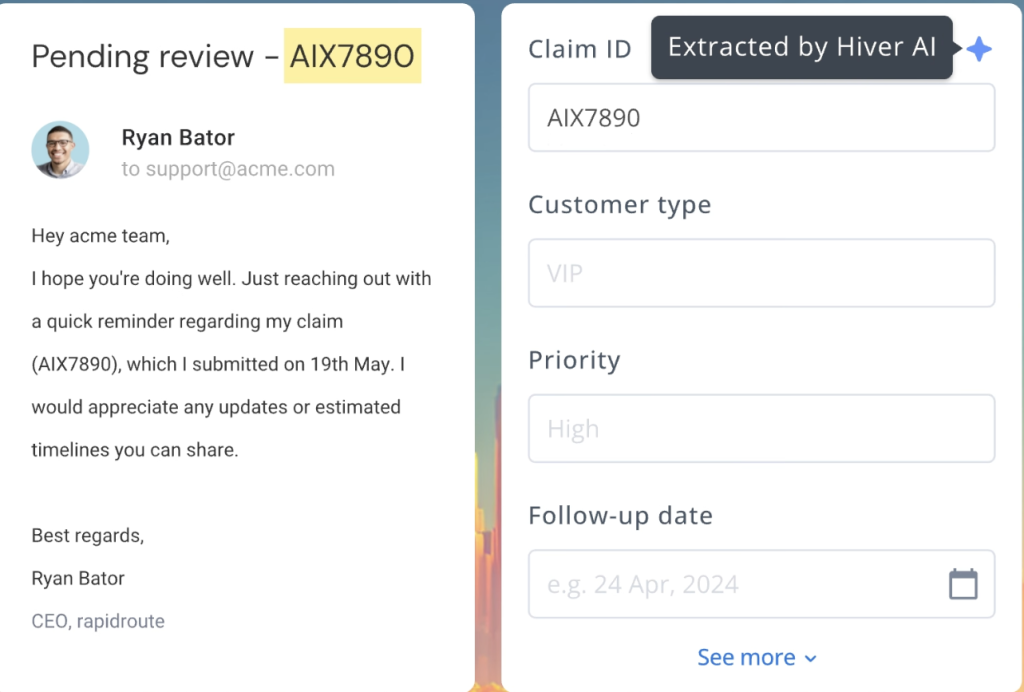Click Ryan Bator's profile avatar
1024x692 pixels.
60,151
